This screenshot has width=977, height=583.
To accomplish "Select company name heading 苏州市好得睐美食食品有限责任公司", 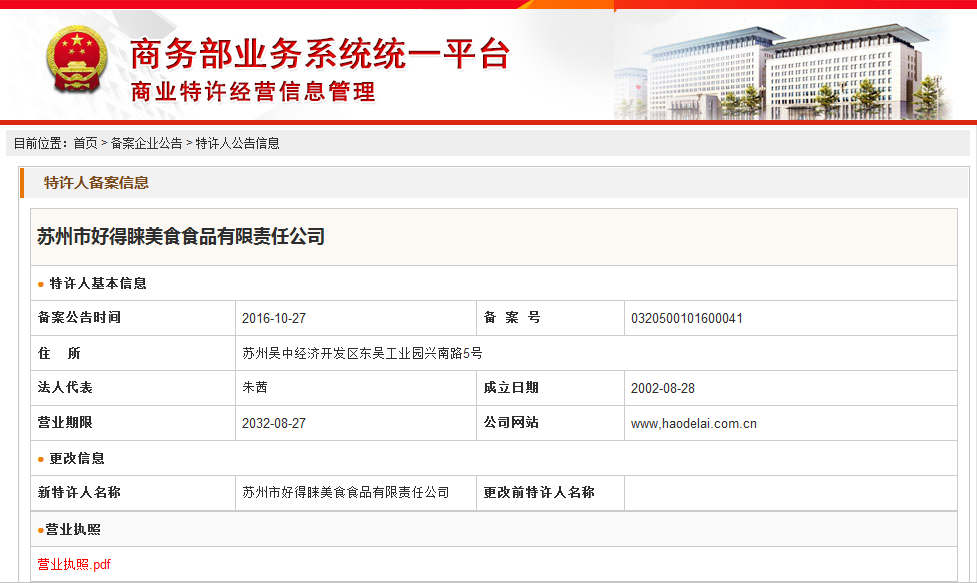I will [181, 237].
